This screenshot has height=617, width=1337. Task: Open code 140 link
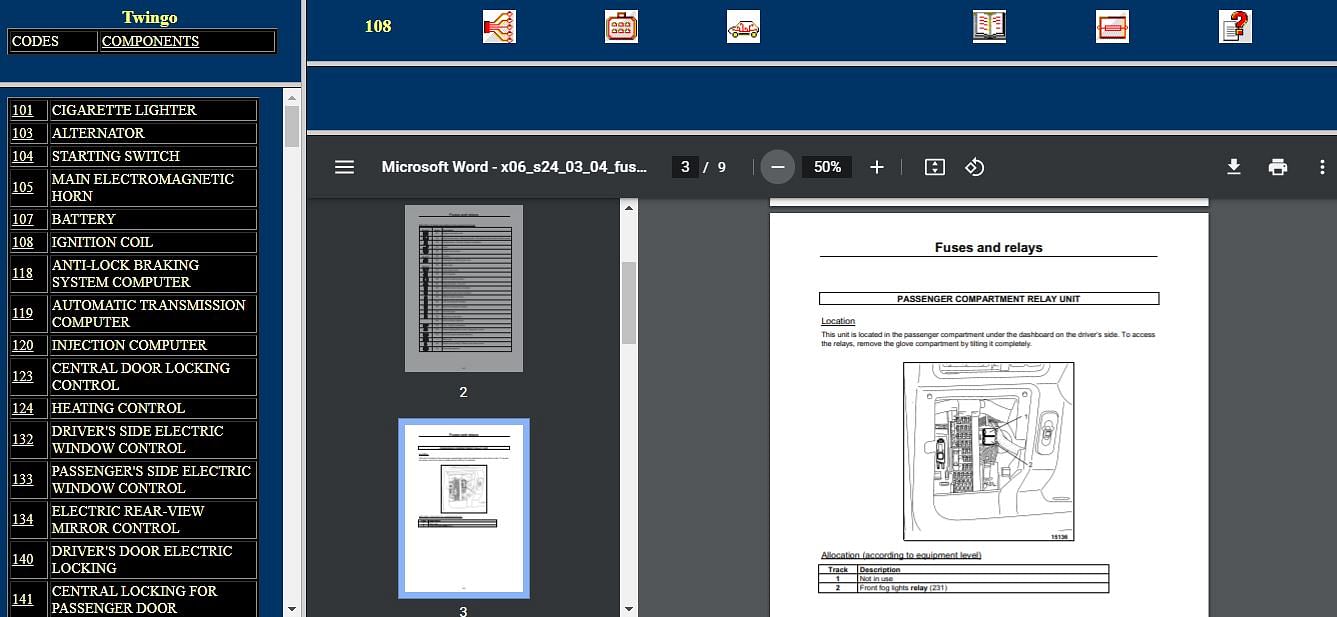click(22, 559)
